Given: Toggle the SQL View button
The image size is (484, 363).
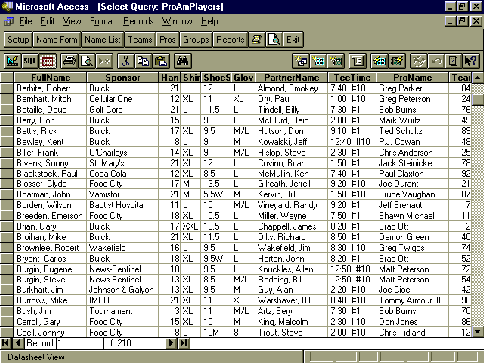Looking at the screenshot, I should point(30,61).
